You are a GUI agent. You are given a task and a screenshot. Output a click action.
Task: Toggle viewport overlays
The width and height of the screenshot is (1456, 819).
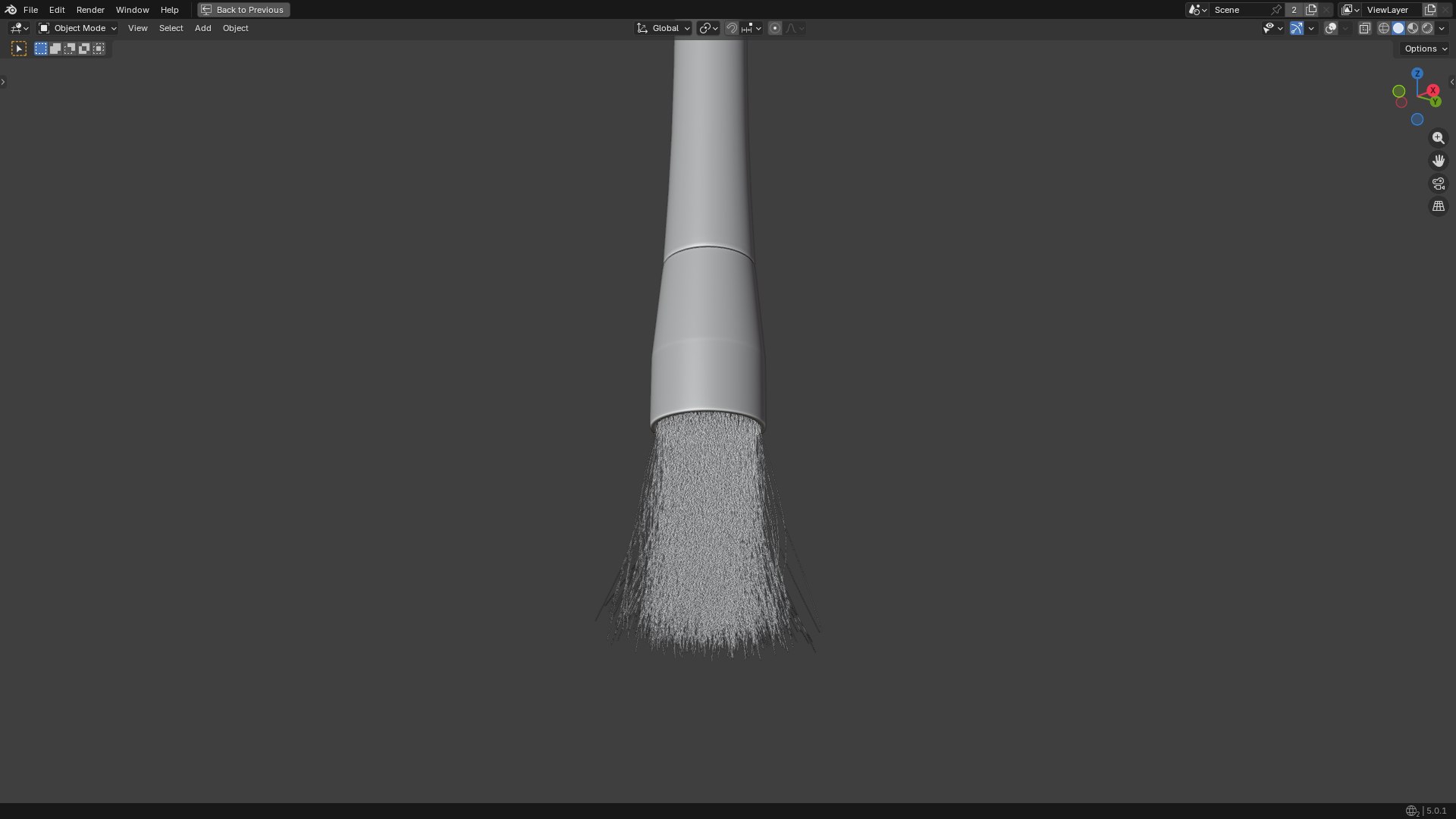tap(1331, 28)
